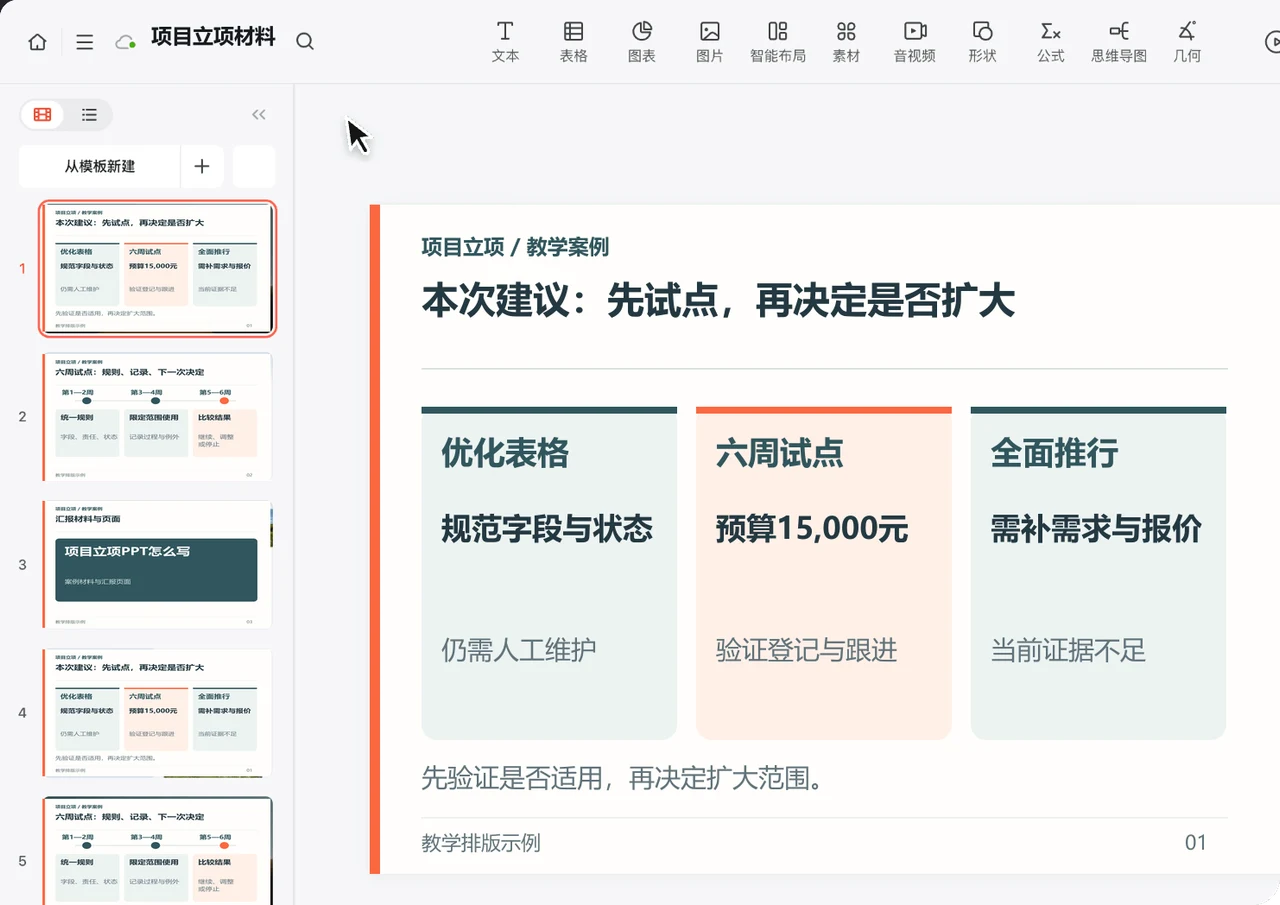1280x905 pixels.
Task: Click the footer text 教学排版示例 on canvas
Action: 481,843
